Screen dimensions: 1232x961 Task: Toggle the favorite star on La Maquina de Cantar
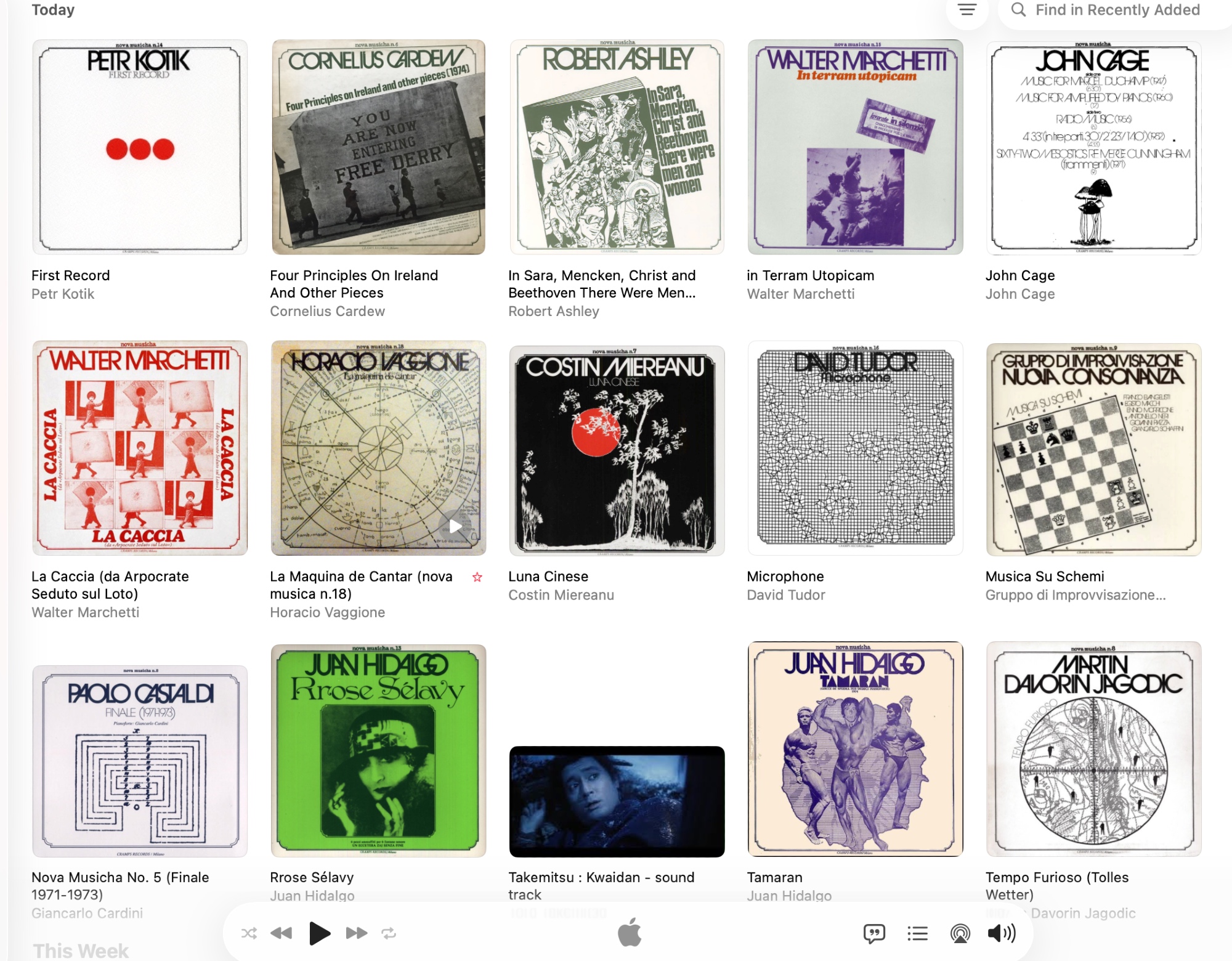click(477, 577)
